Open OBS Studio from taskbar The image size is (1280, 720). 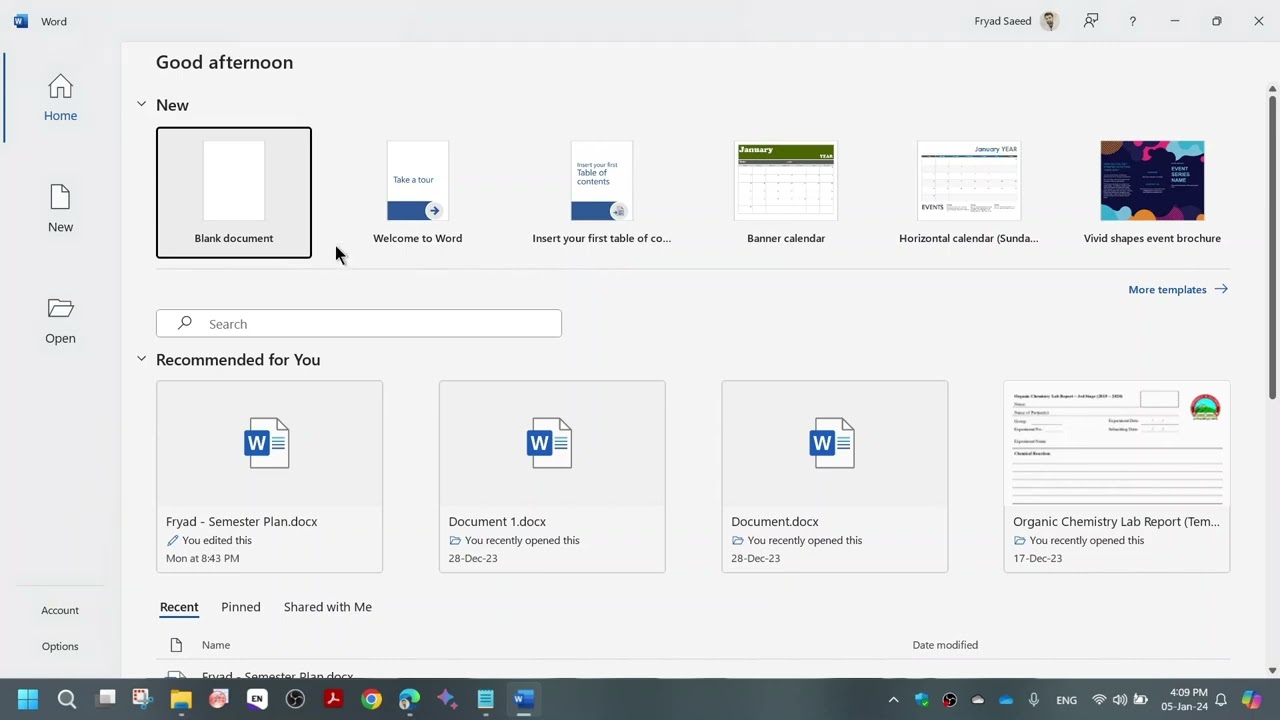click(295, 699)
